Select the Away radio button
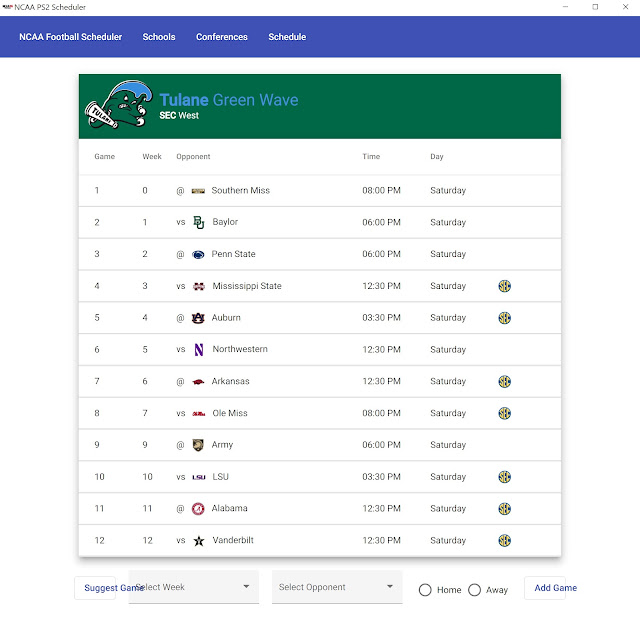 coord(474,590)
